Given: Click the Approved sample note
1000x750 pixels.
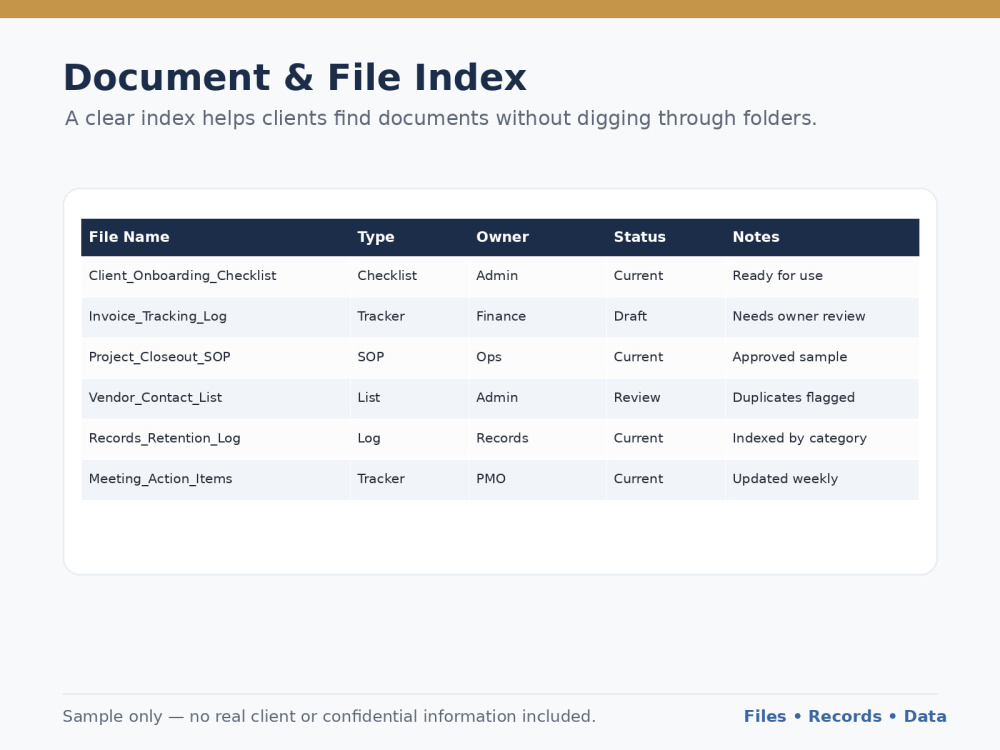Looking at the screenshot, I should point(790,357).
